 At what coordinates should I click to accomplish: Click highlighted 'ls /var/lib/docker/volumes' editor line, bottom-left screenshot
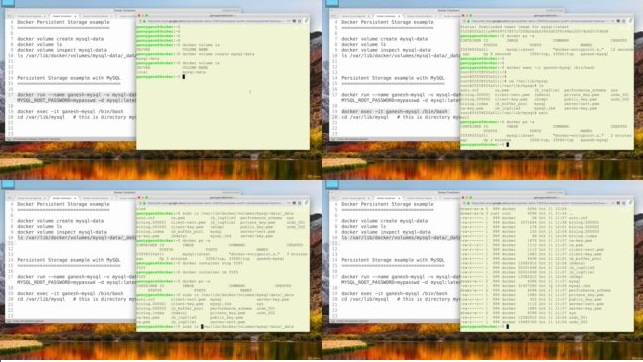pyautogui.click(x=77, y=238)
